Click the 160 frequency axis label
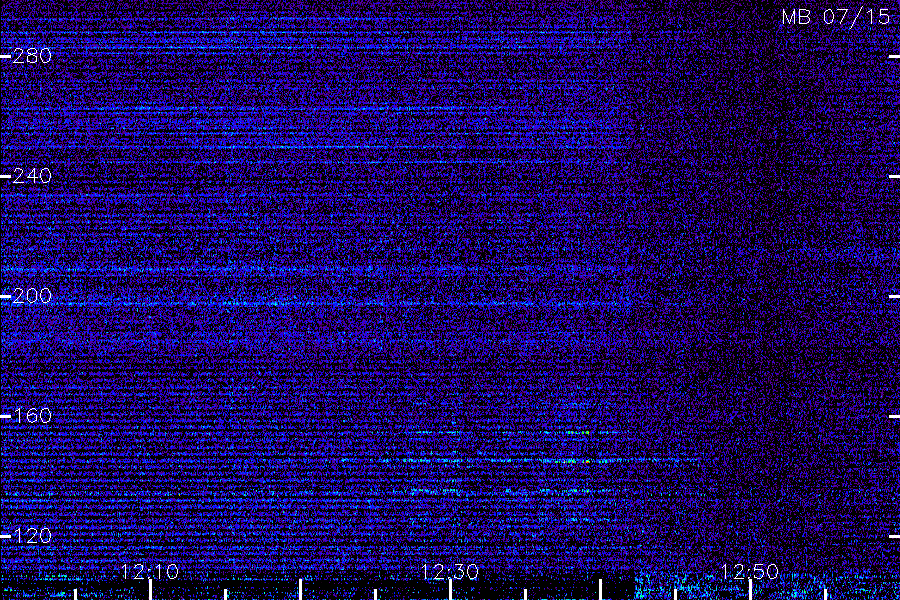The width and height of the screenshot is (900, 600). [32, 416]
